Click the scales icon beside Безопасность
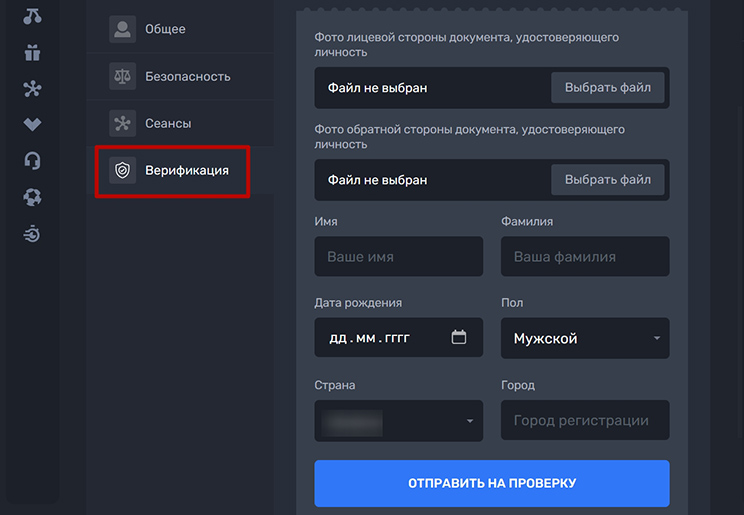This screenshot has width=744, height=515. (122, 76)
